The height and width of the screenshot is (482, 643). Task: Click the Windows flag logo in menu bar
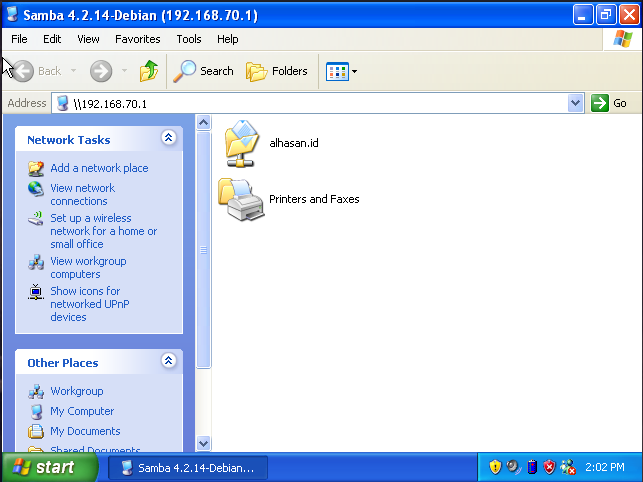[622, 39]
